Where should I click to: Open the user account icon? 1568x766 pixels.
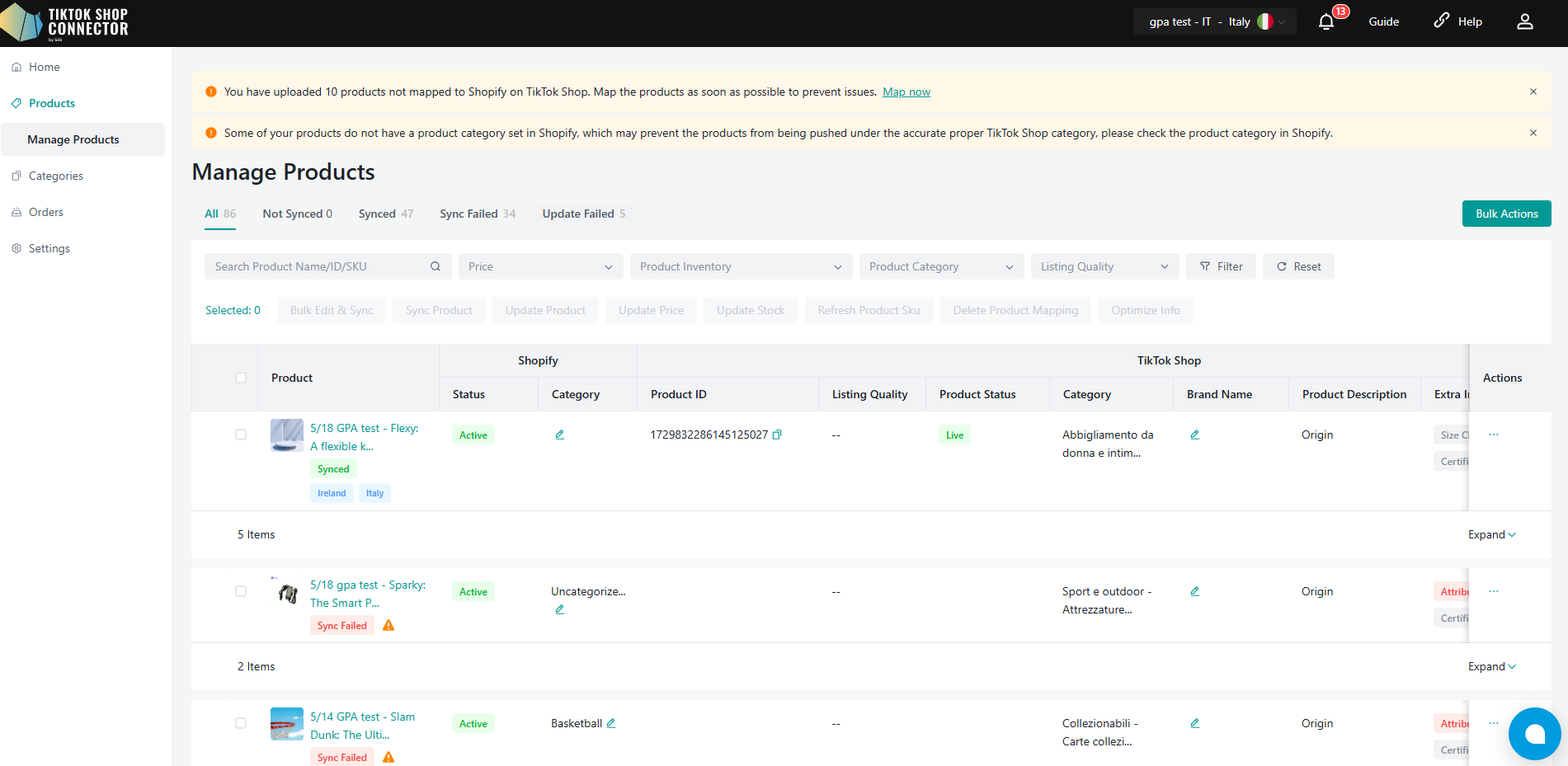pos(1524,22)
